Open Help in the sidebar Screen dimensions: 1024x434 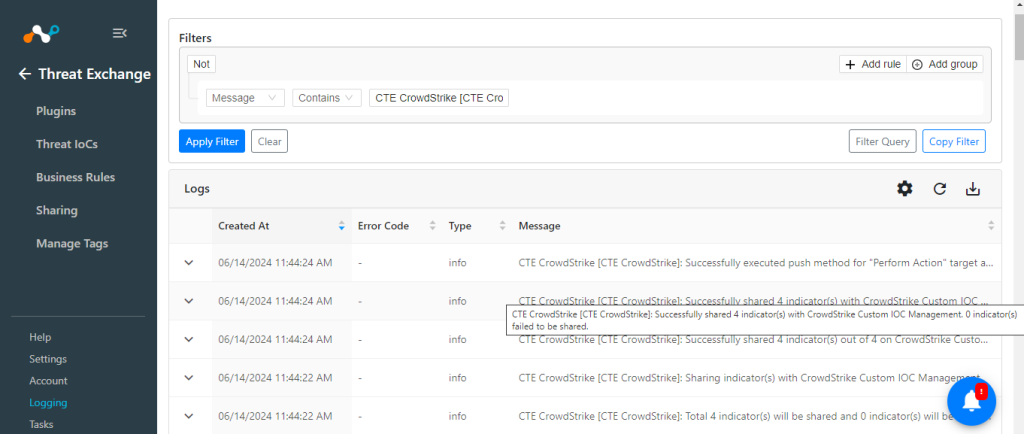click(40, 337)
